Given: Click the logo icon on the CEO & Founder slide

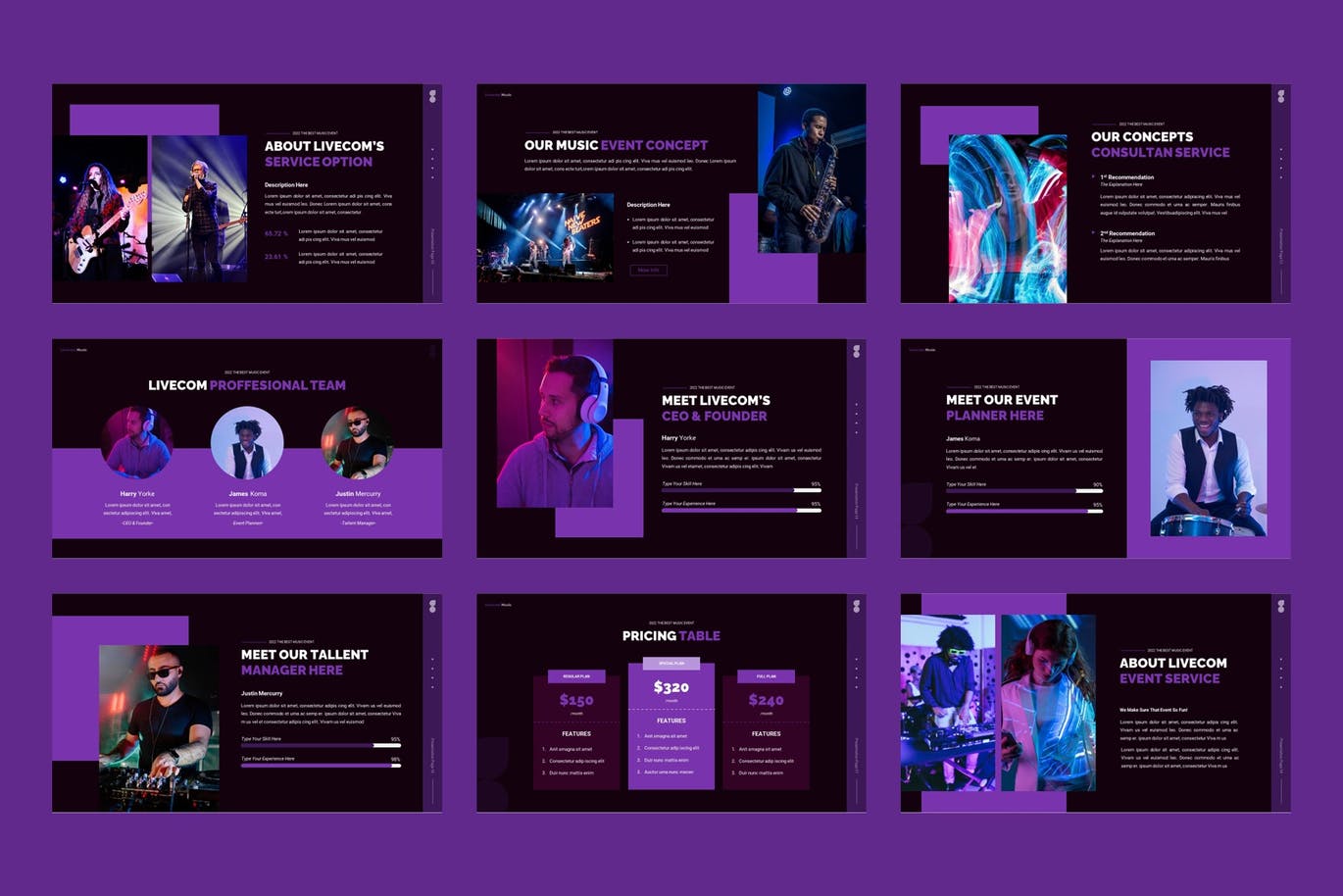Looking at the screenshot, I should 856,351.
